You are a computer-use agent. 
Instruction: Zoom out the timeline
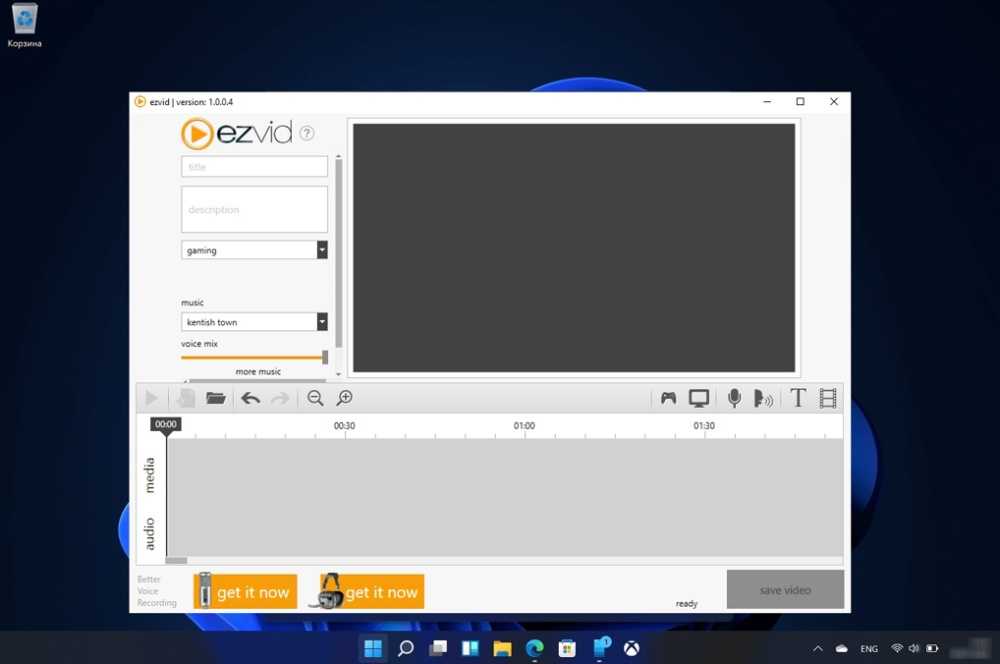(x=315, y=398)
